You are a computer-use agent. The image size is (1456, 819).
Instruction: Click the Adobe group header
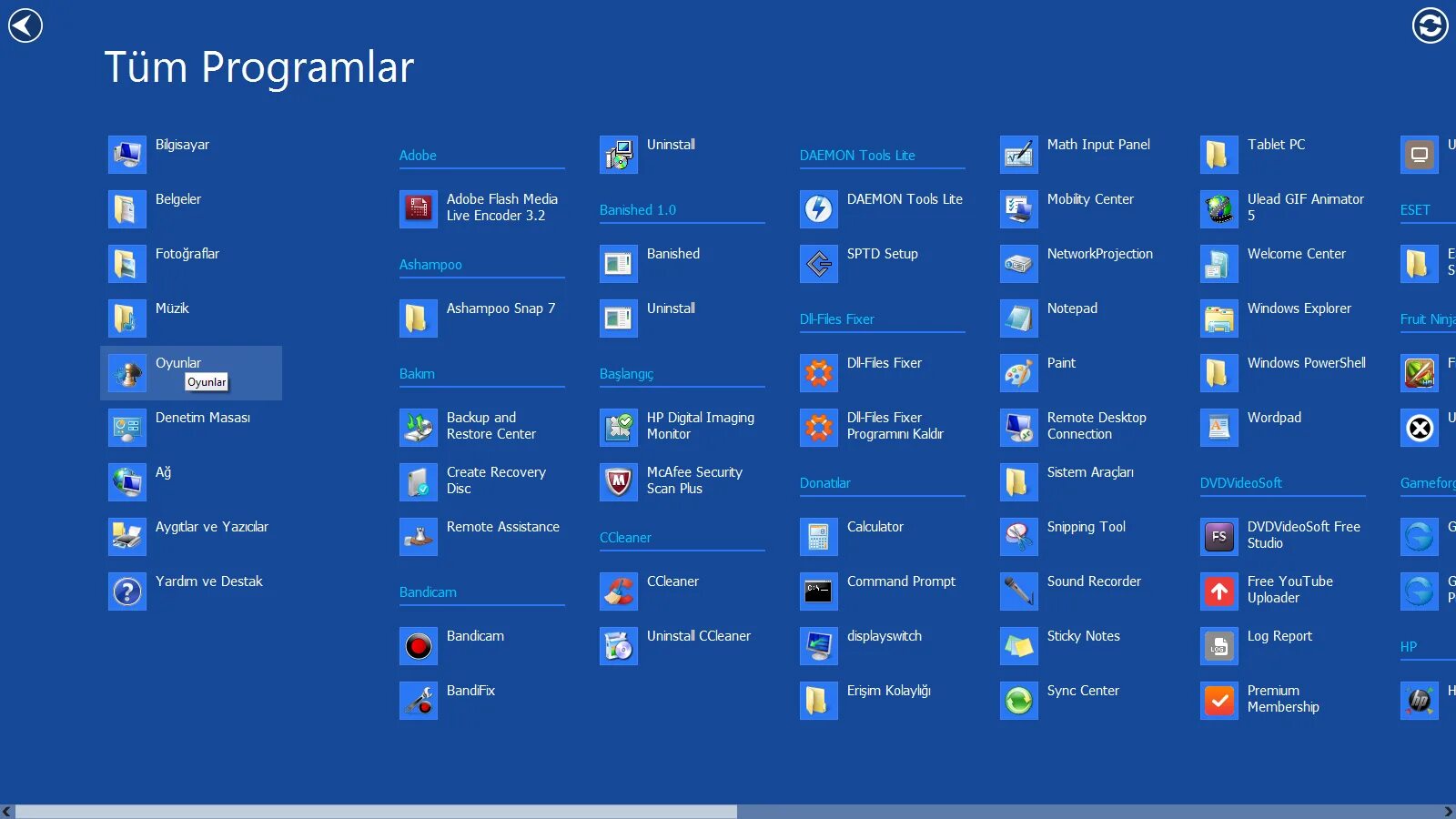(418, 156)
